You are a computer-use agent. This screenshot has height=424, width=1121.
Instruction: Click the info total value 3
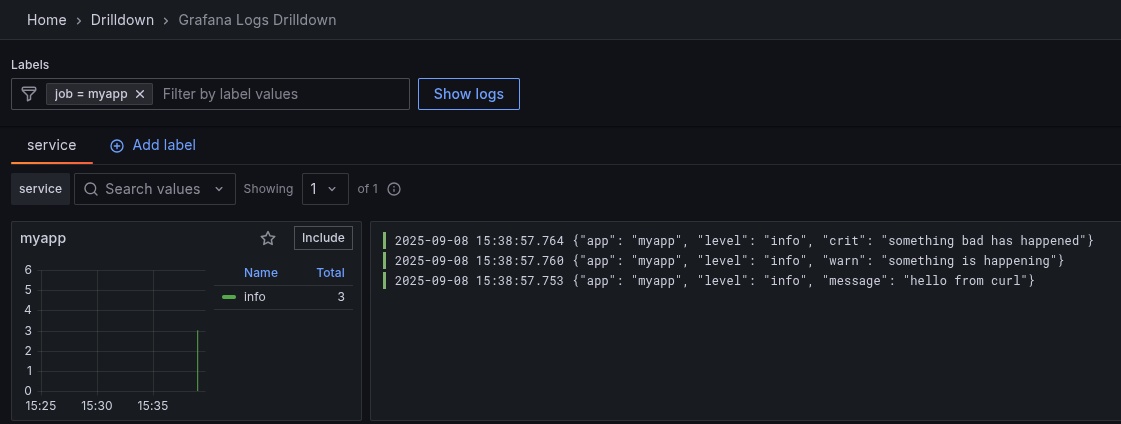[341, 296]
